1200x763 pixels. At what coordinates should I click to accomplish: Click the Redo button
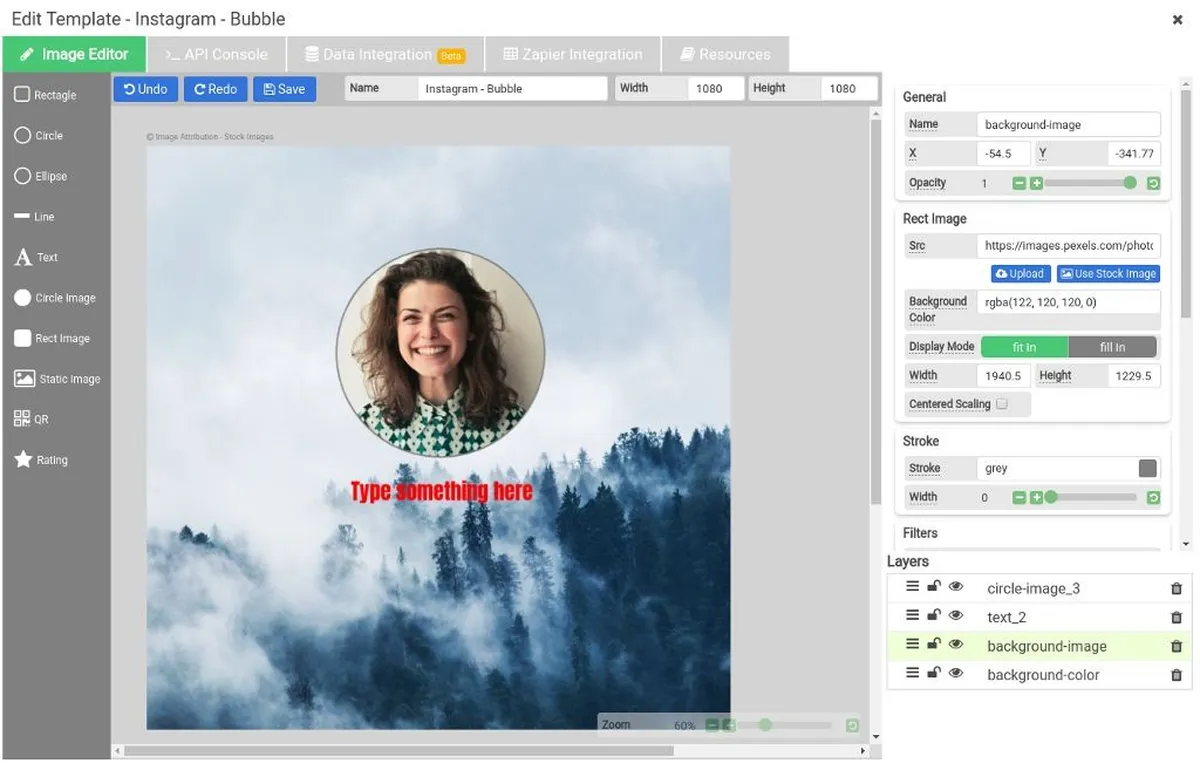(215, 89)
